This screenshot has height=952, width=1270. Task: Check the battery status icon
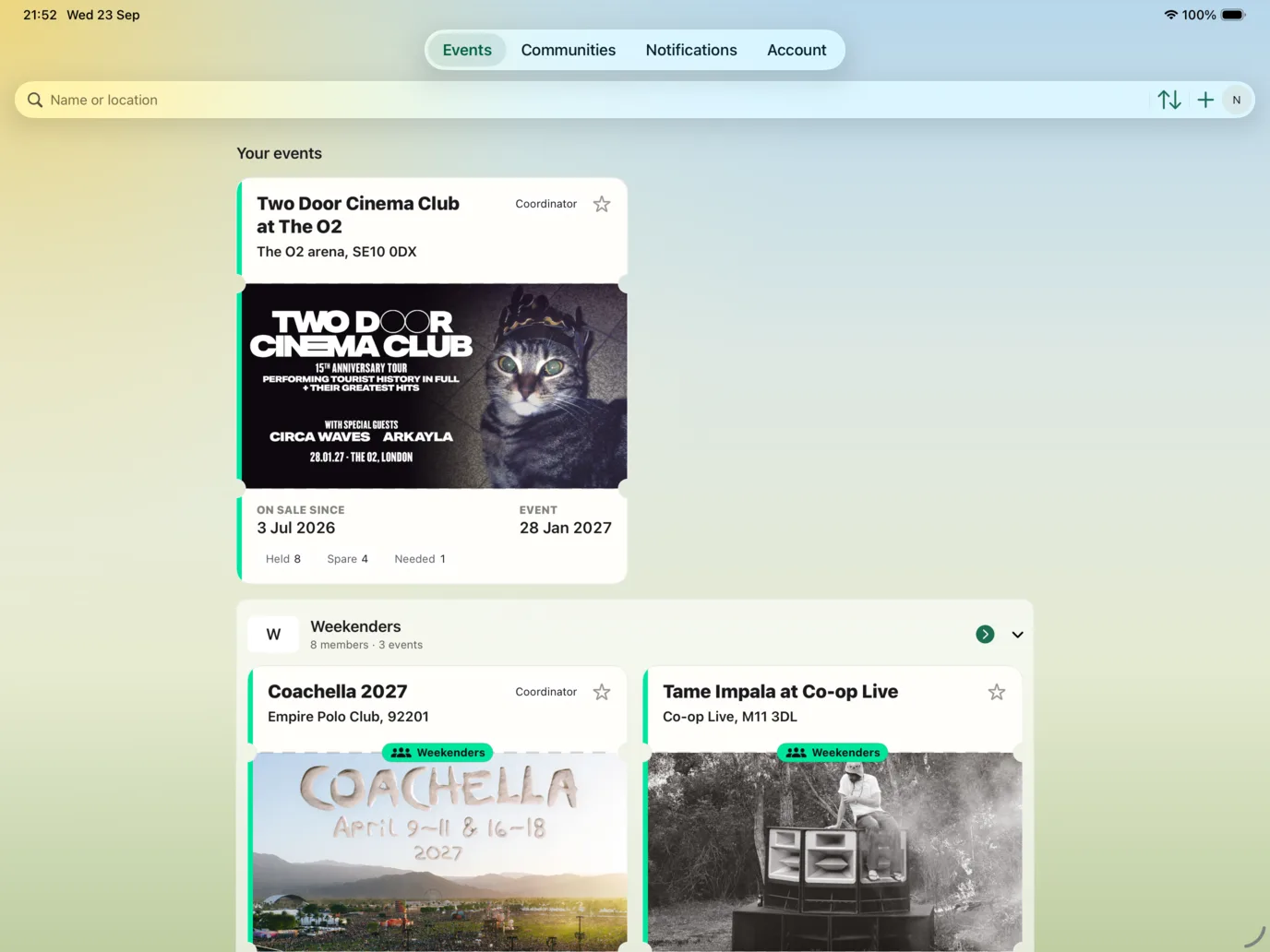pyautogui.click(x=1233, y=15)
